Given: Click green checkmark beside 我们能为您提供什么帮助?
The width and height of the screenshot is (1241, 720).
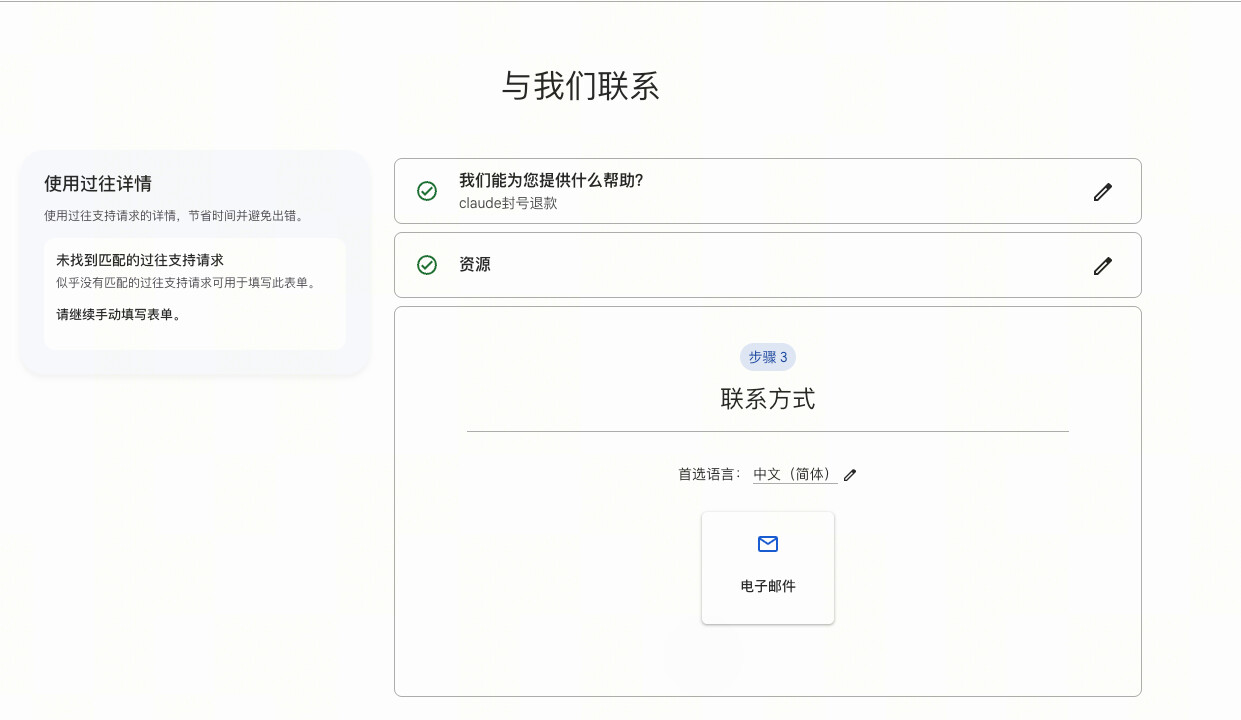Looking at the screenshot, I should pos(427,191).
